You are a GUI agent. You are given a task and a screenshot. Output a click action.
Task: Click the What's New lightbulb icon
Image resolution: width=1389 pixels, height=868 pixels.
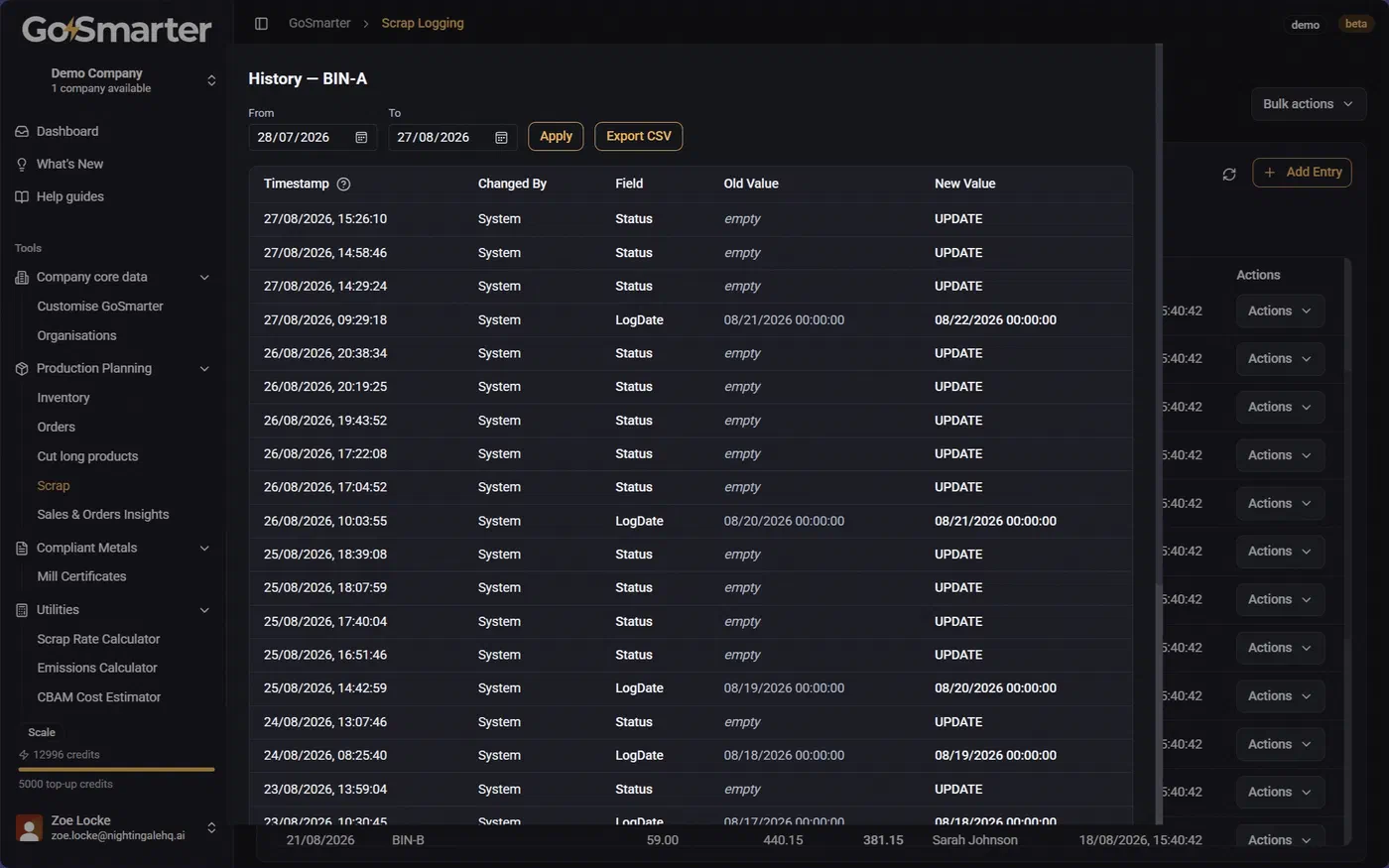[22, 164]
